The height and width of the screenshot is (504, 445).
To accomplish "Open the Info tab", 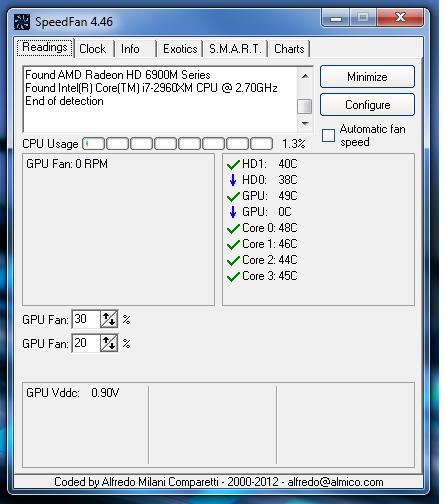I will point(135,49).
